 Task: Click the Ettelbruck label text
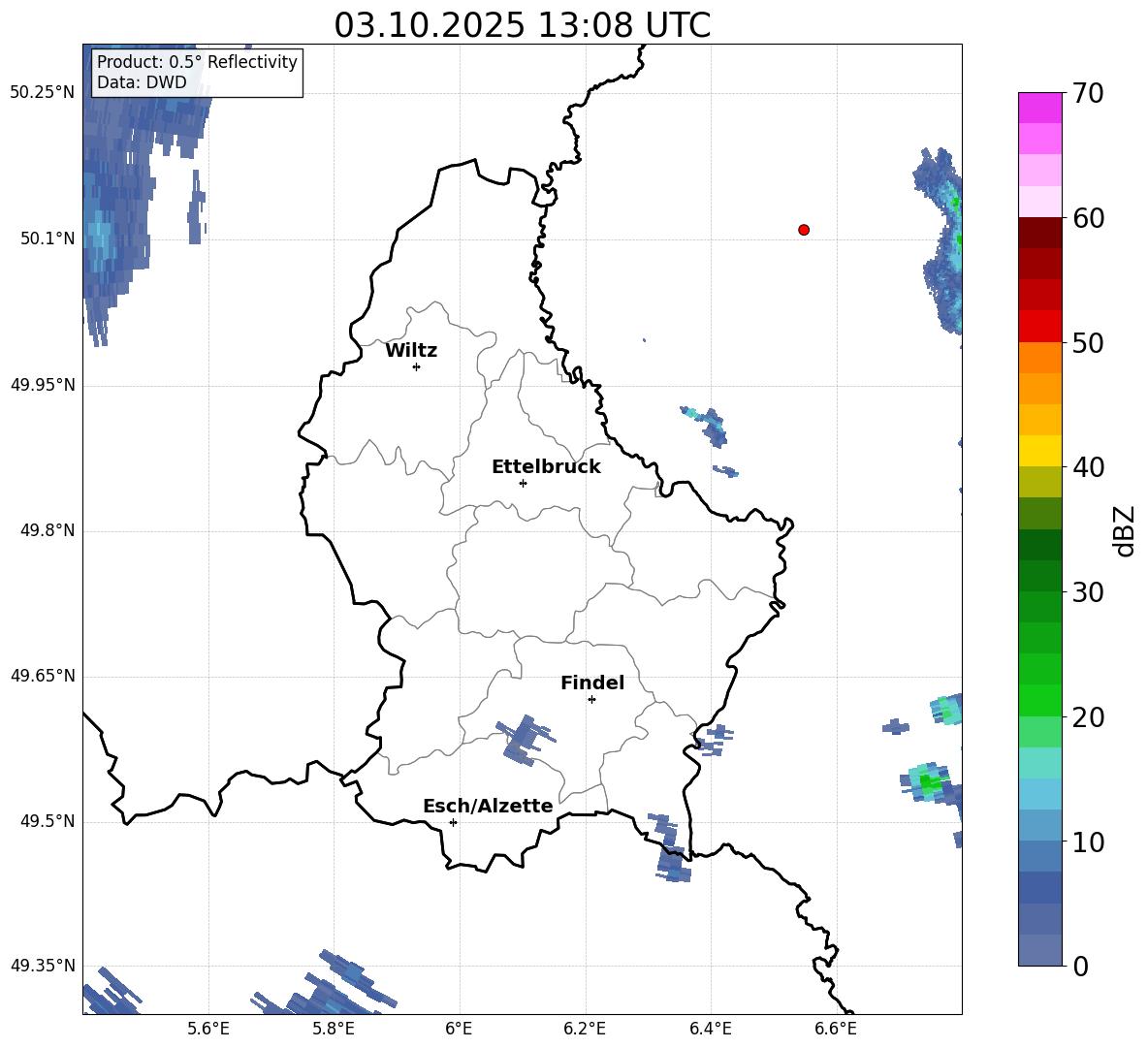pyautogui.click(x=546, y=467)
